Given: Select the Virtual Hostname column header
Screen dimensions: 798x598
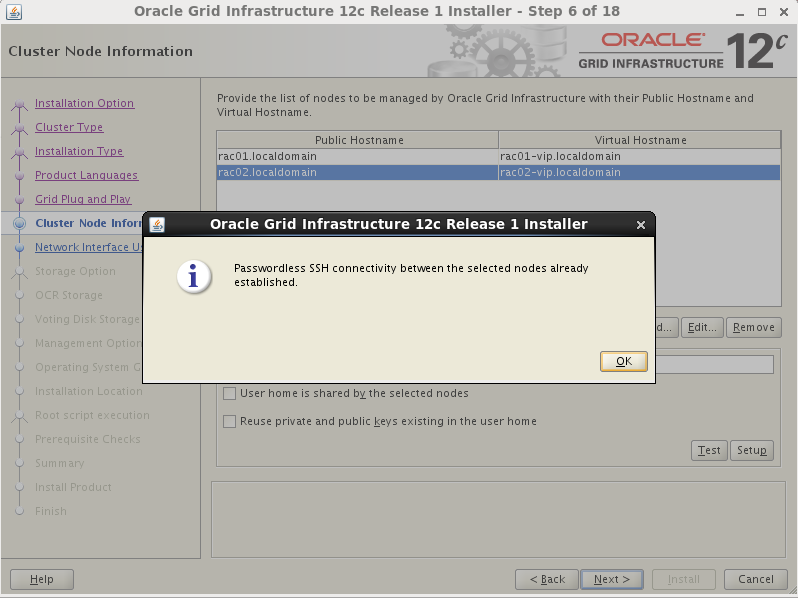Looking at the screenshot, I should click(x=640, y=140).
